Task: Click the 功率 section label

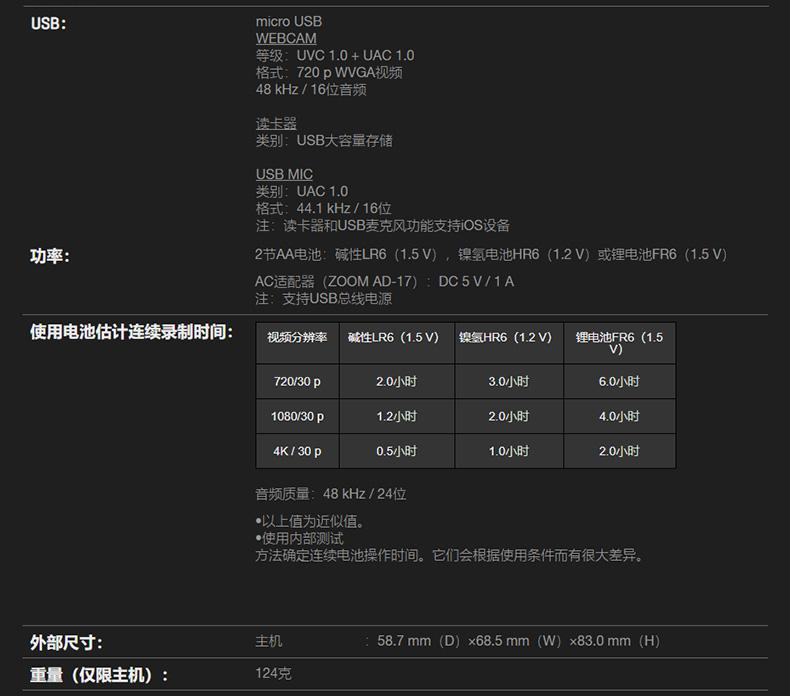Action: tap(50, 256)
